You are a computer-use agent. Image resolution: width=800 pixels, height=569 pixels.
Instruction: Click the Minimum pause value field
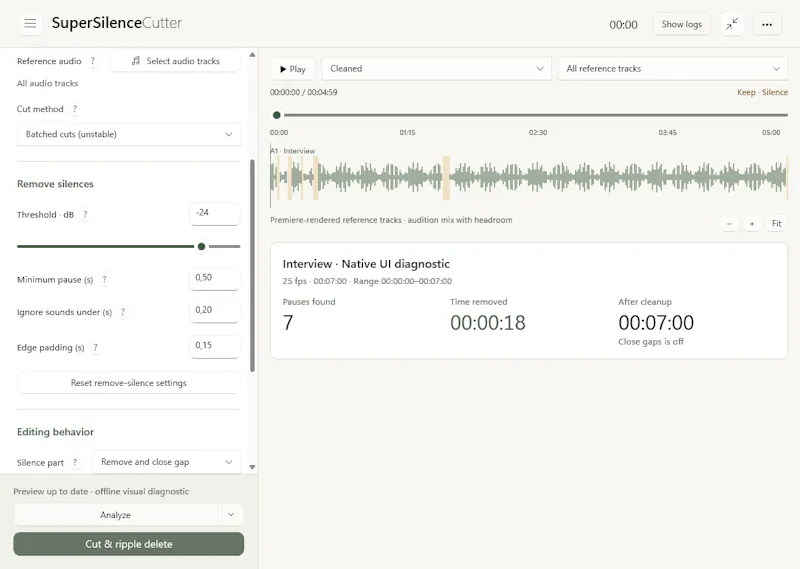[215, 279]
